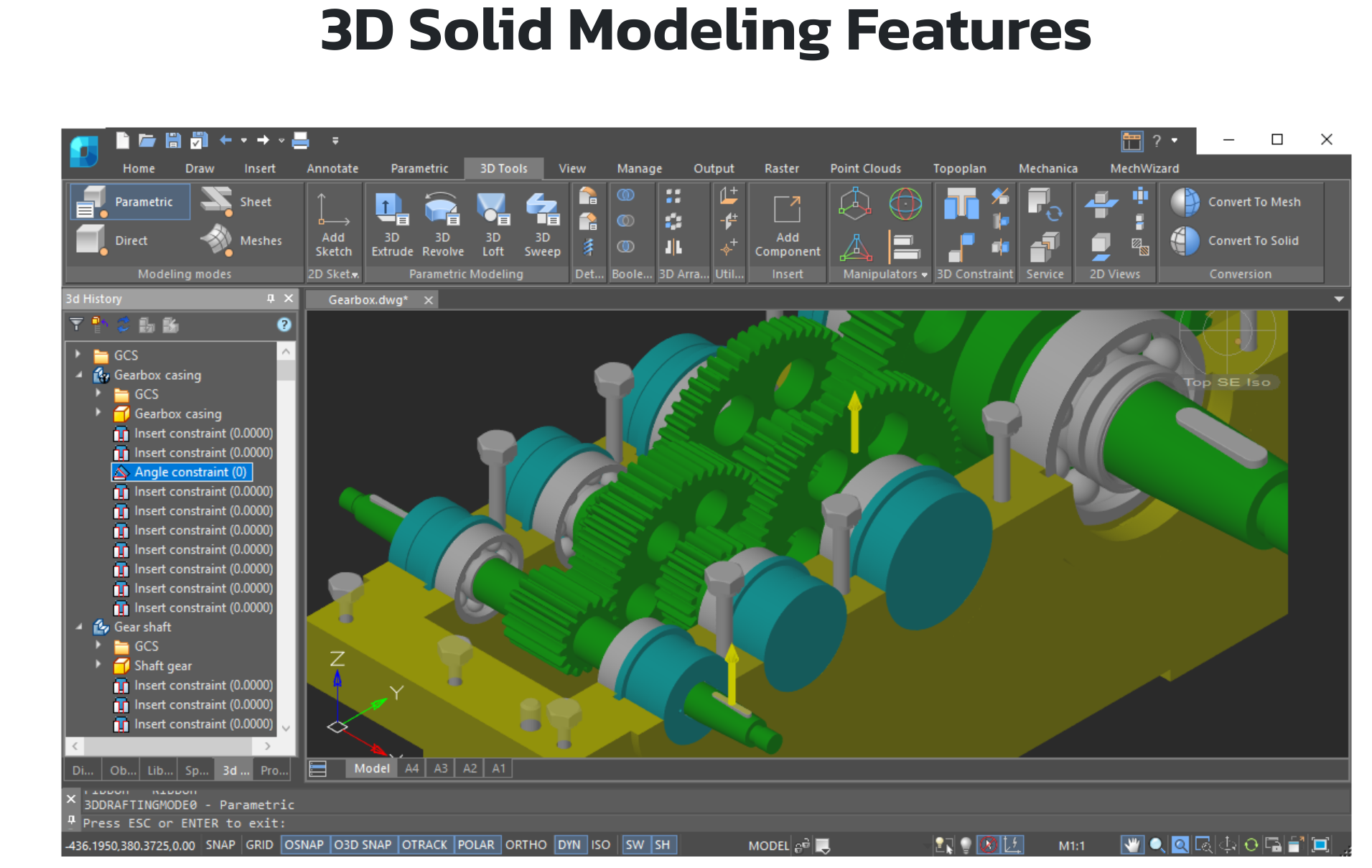Viewport: 1372px width, 868px height.
Task: Activate the pan hand icon in status bar
Action: point(1131,845)
